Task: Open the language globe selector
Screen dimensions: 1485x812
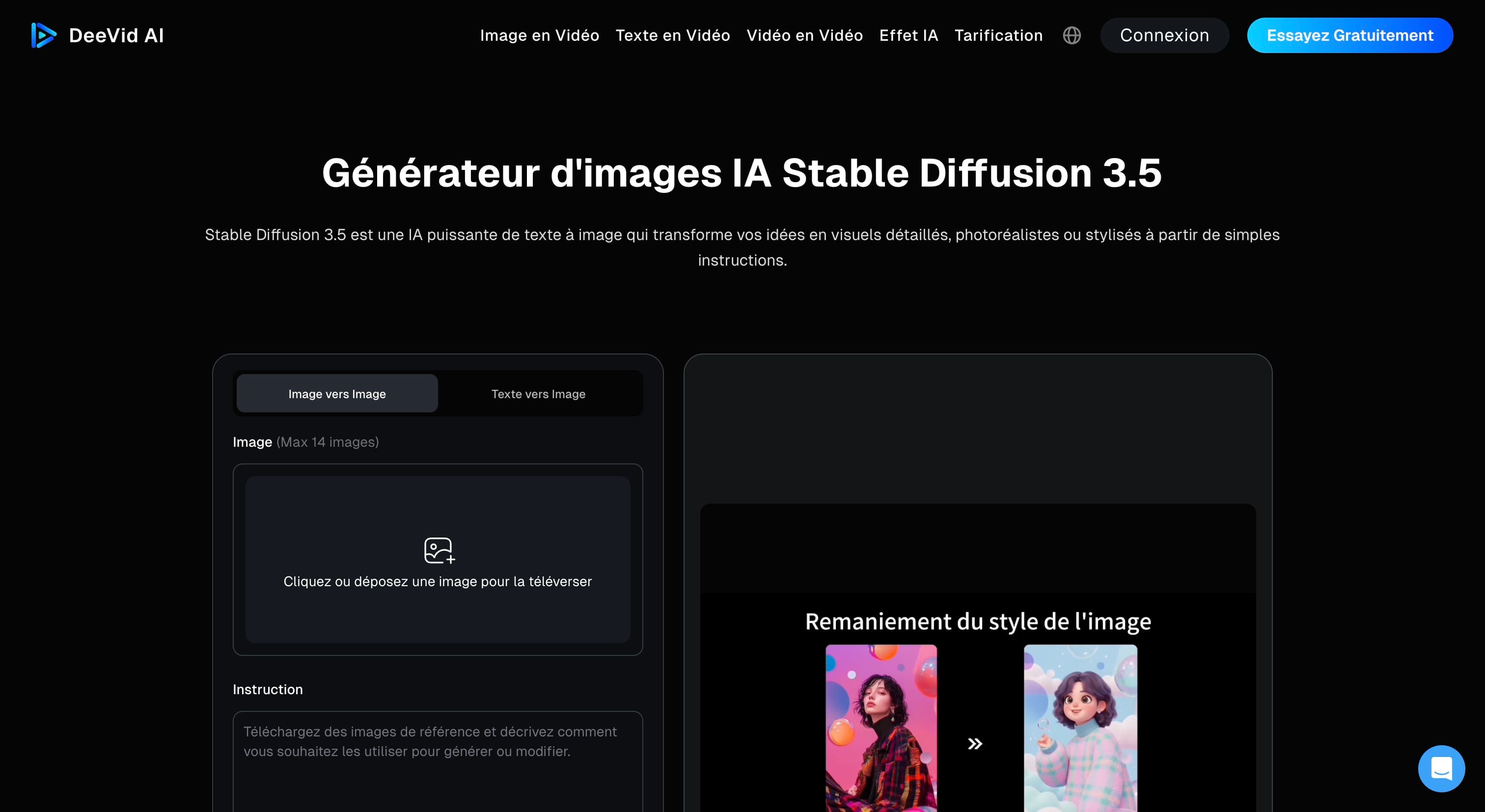Action: coord(1072,35)
